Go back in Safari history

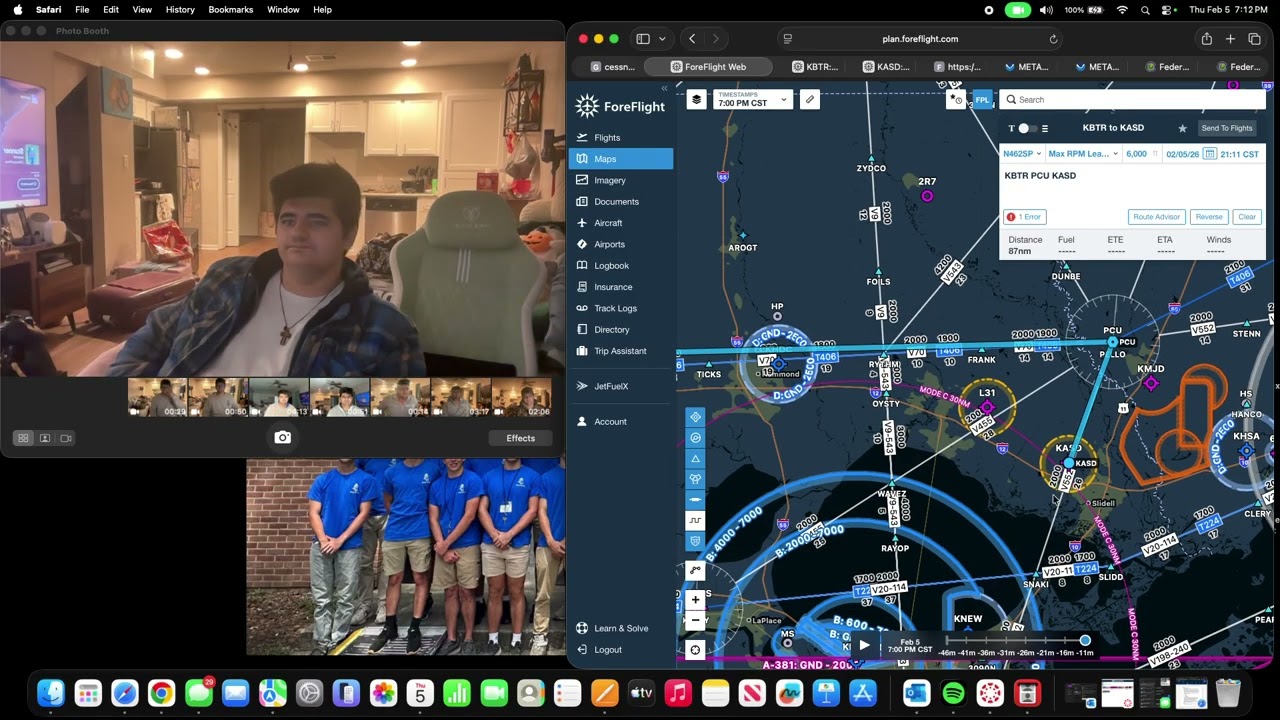[692, 39]
